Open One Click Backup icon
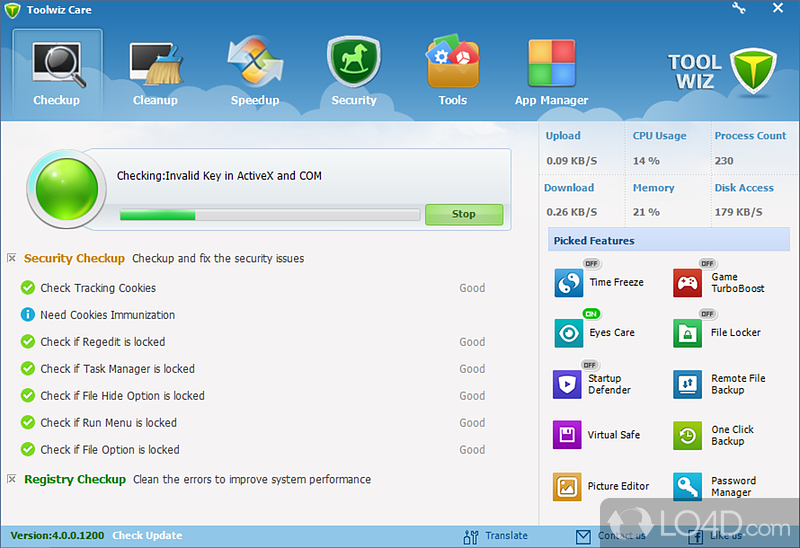 coord(687,435)
